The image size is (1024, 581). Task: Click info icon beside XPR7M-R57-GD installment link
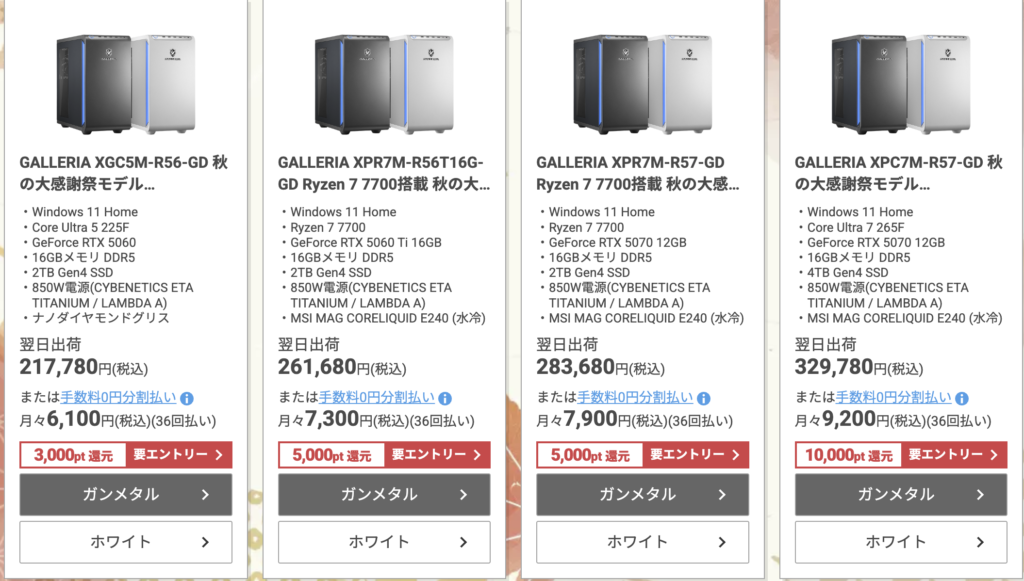[704, 398]
